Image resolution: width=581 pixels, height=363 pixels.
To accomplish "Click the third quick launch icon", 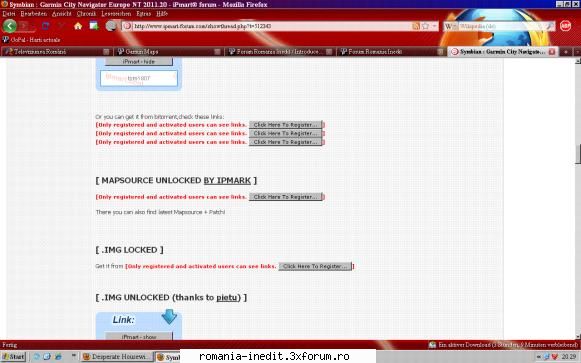I will 59,357.
